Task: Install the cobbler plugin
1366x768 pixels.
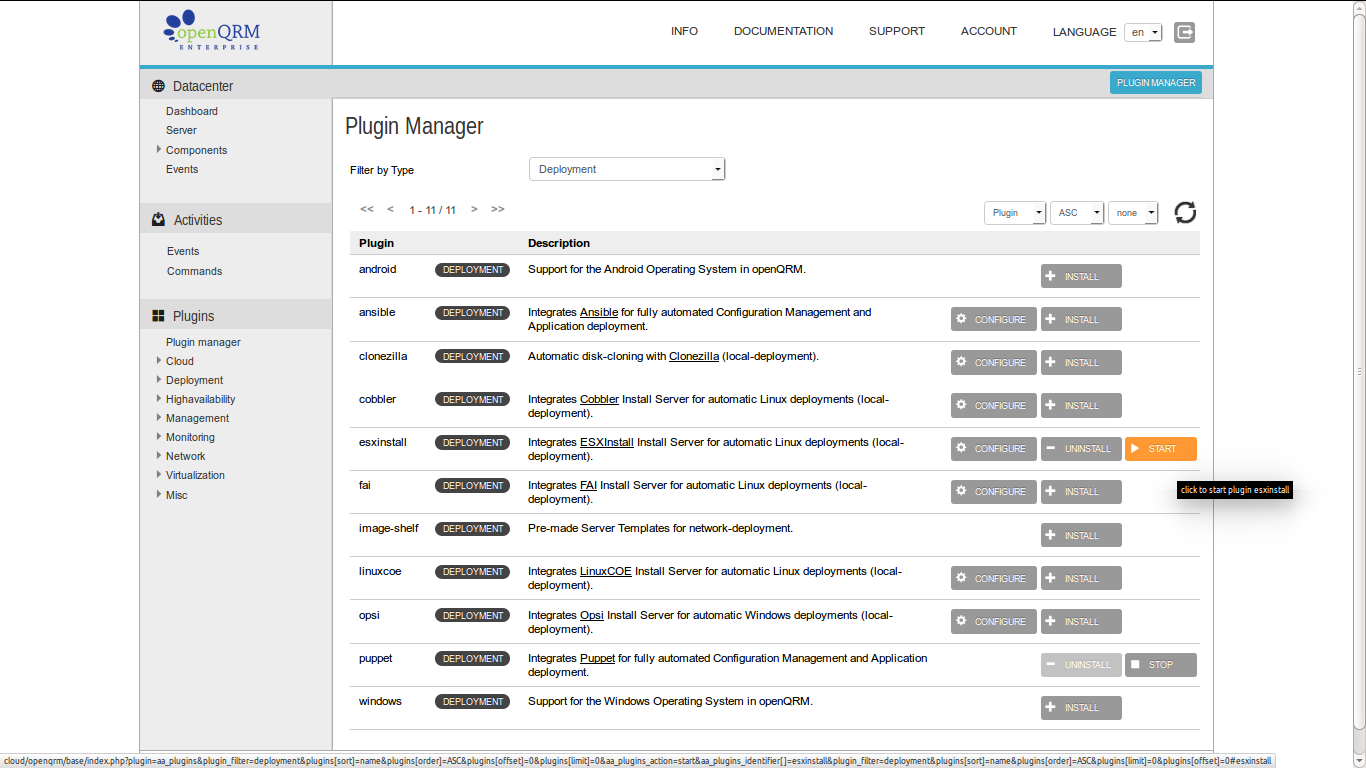Action: click(1081, 405)
